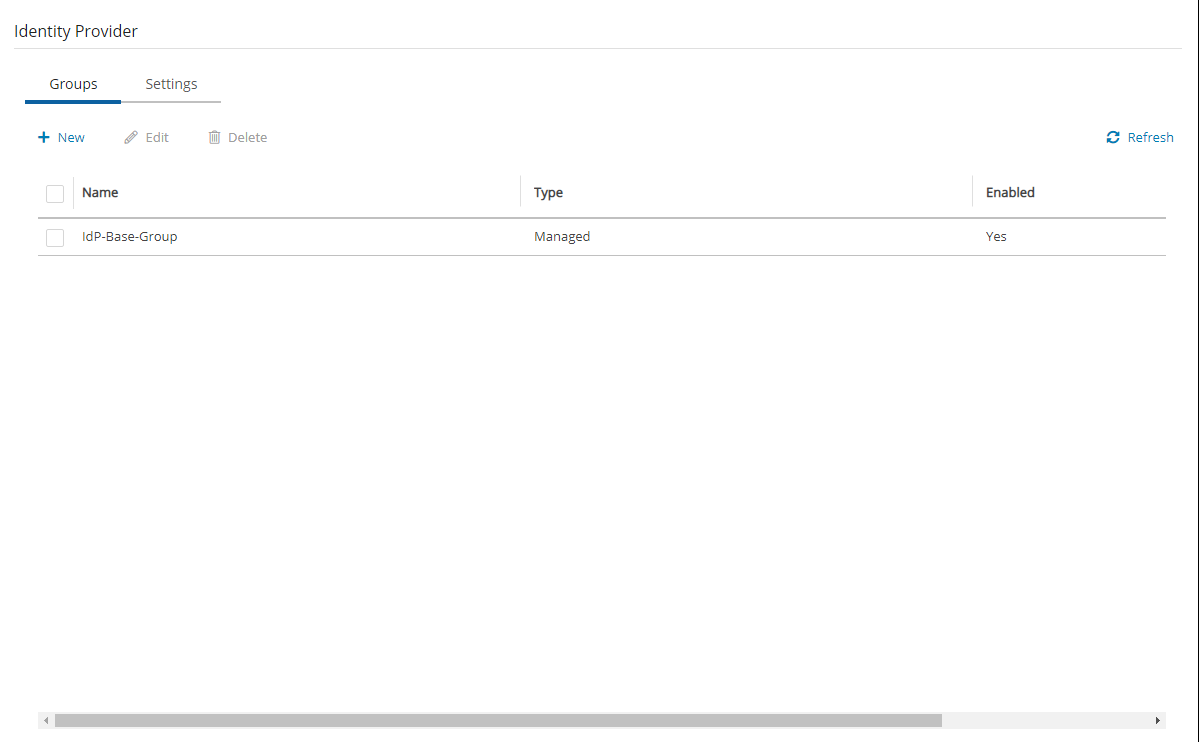This screenshot has height=742, width=1199.
Task: Click the horizontal scrollbar thumb
Action: pos(498,720)
